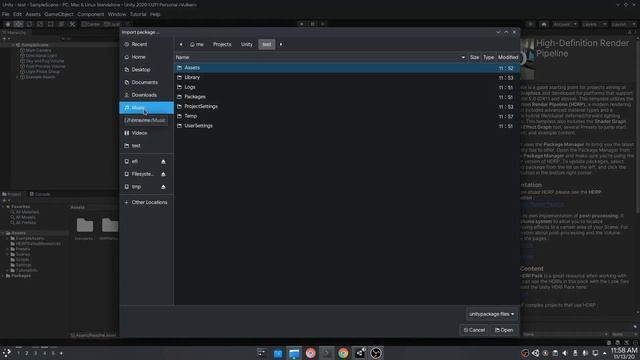This screenshot has width=640, height=360.
Task: Open the unitypackage files filter dropdown
Action: (x=491, y=314)
